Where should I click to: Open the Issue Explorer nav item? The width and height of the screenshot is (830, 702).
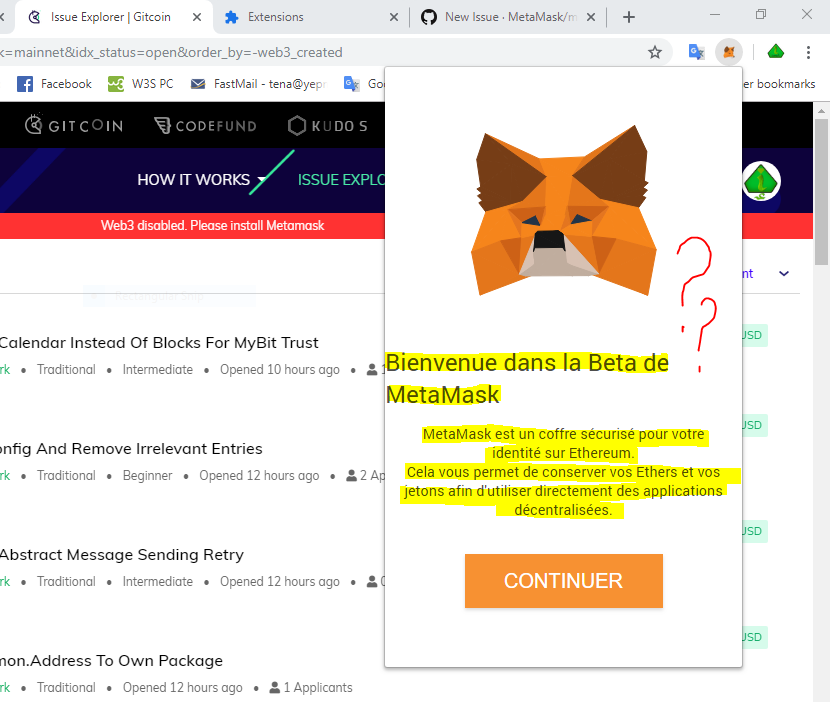coord(341,179)
